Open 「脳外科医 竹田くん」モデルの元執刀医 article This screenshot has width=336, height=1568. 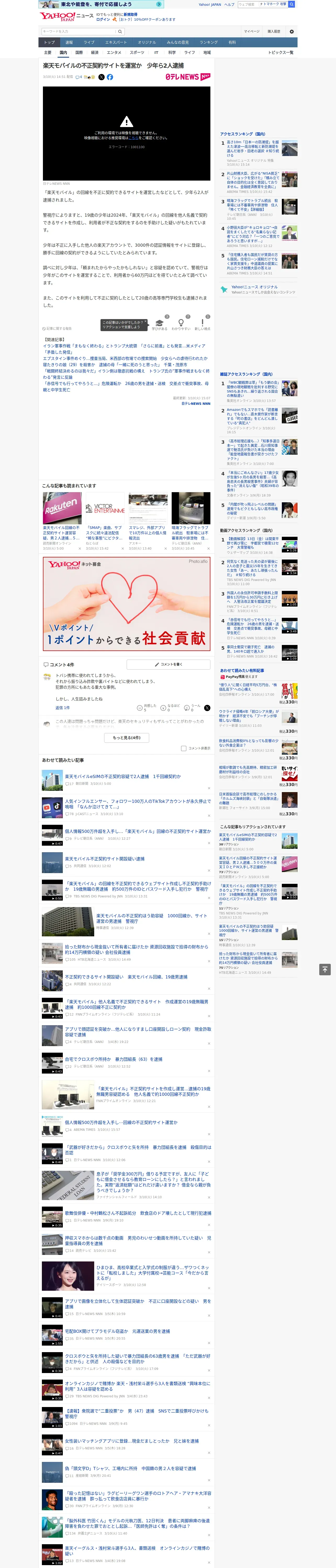[x=138, y=1523]
